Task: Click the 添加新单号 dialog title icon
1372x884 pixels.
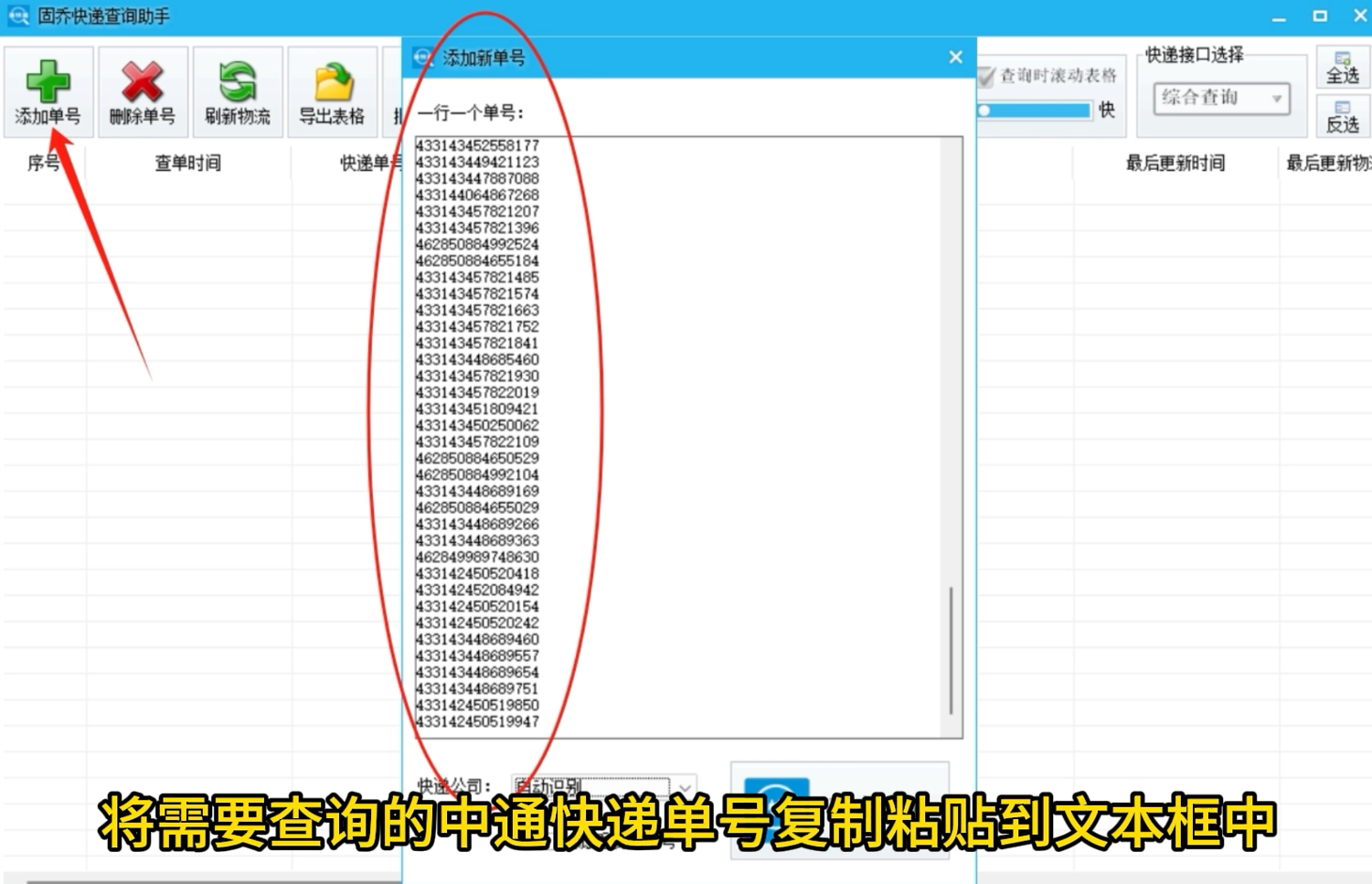Action: pos(423,58)
